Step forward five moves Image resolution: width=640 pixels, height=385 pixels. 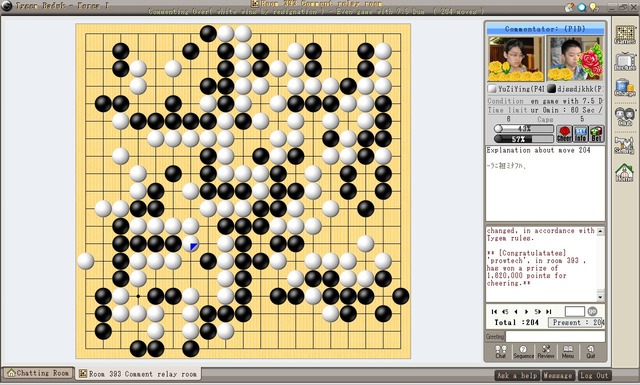tap(538, 312)
